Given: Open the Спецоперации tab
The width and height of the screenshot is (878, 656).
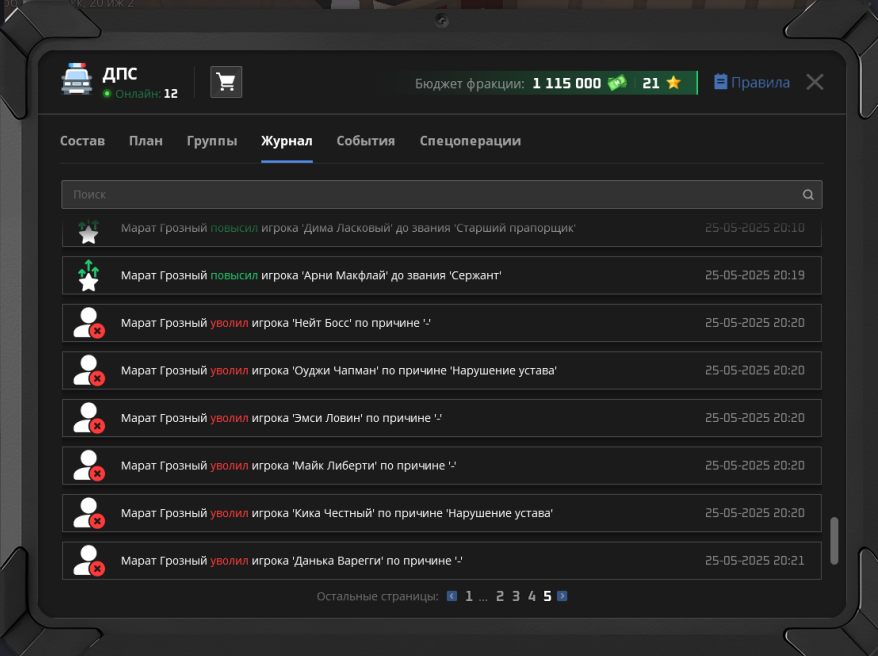Looking at the screenshot, I should 470,141.
